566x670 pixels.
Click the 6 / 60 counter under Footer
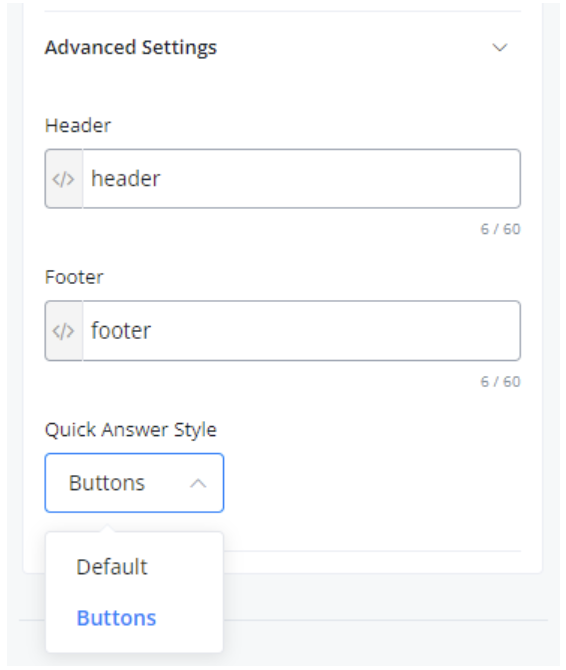click(500, 382)
